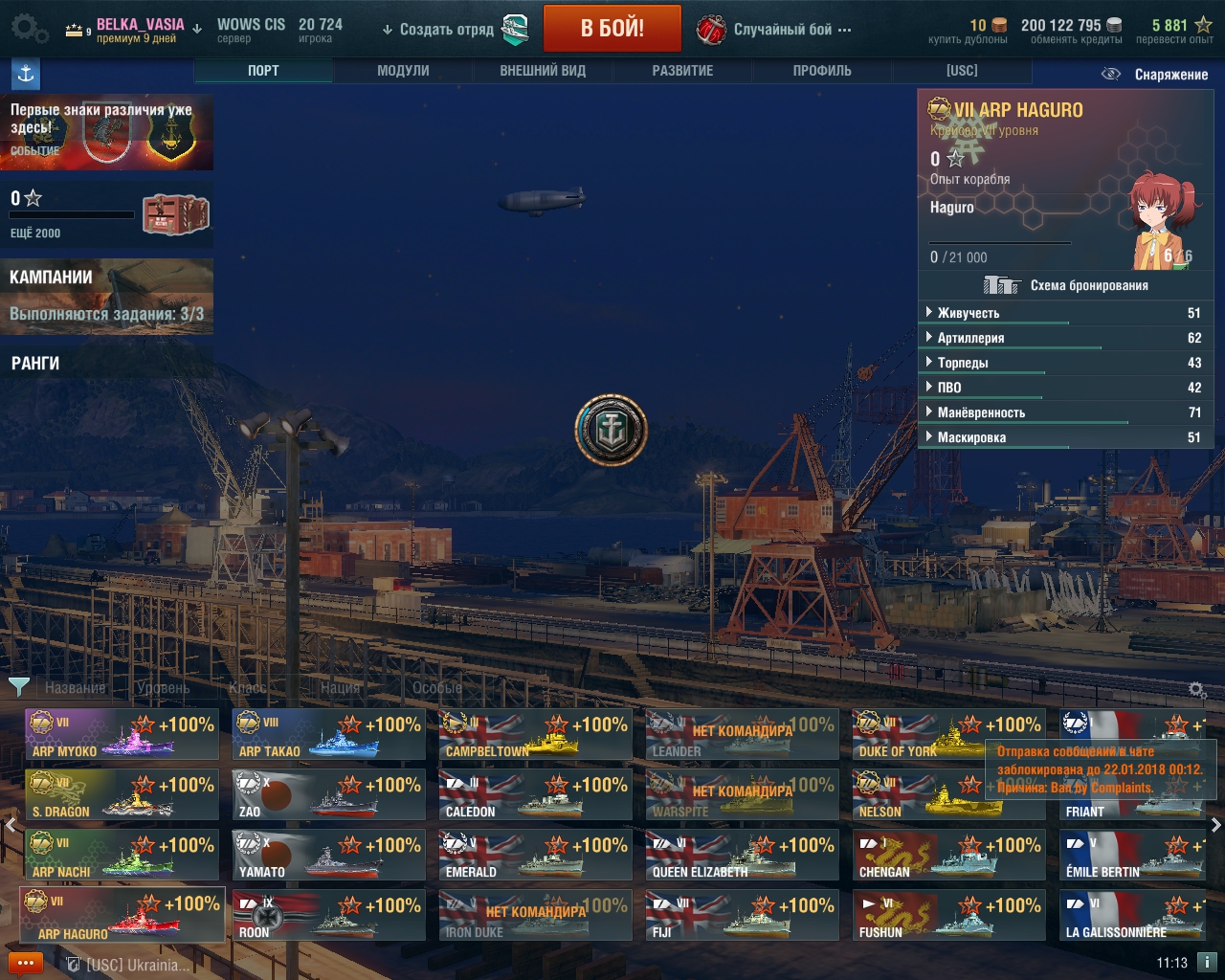Open the chat speech bubble button
The width and height of the screenshot is (1225, 980).
(x=26, y=963)
